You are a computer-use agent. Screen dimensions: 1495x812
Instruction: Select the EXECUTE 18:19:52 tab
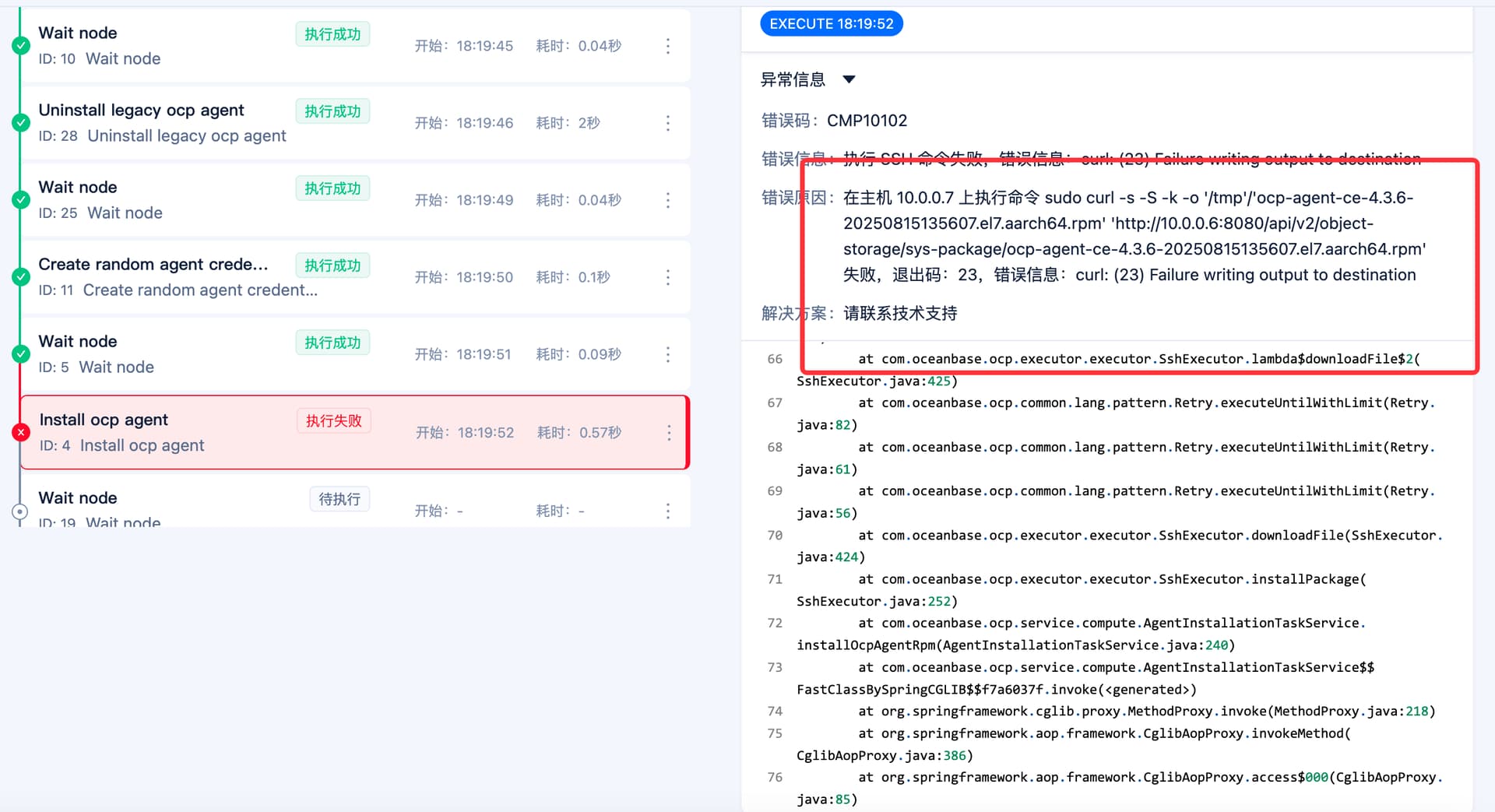pos(831,24)
